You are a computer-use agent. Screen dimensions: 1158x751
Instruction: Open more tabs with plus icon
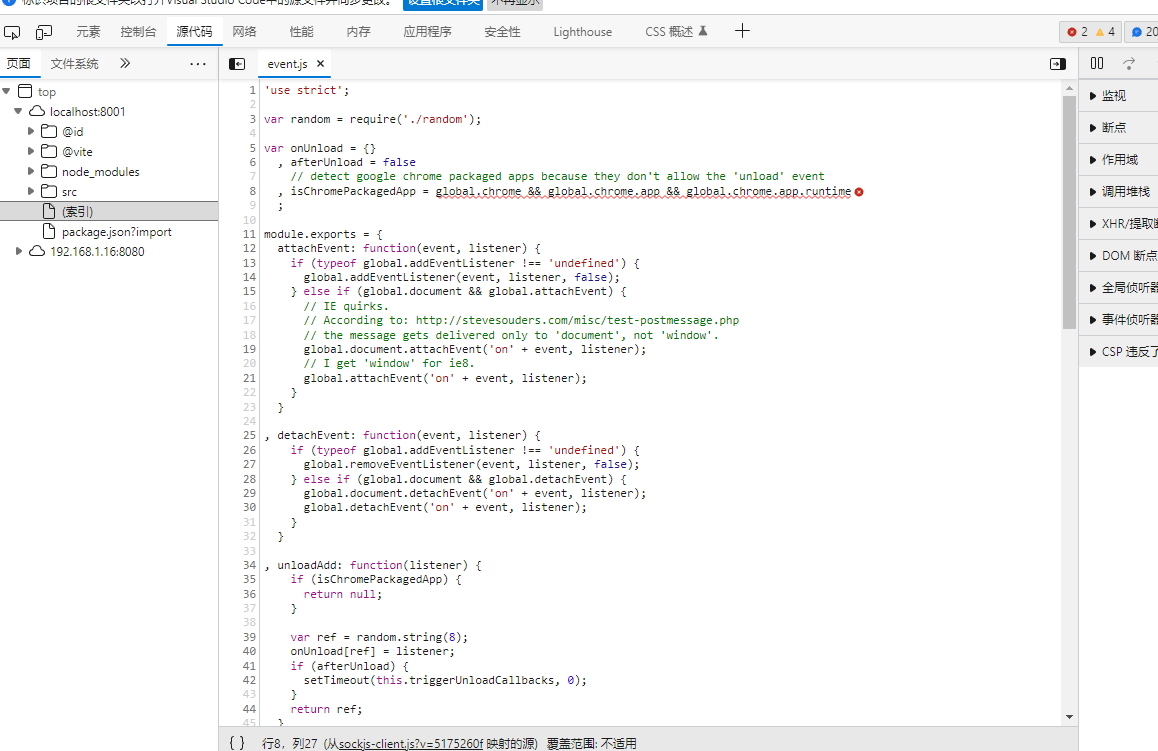(742, 31)
